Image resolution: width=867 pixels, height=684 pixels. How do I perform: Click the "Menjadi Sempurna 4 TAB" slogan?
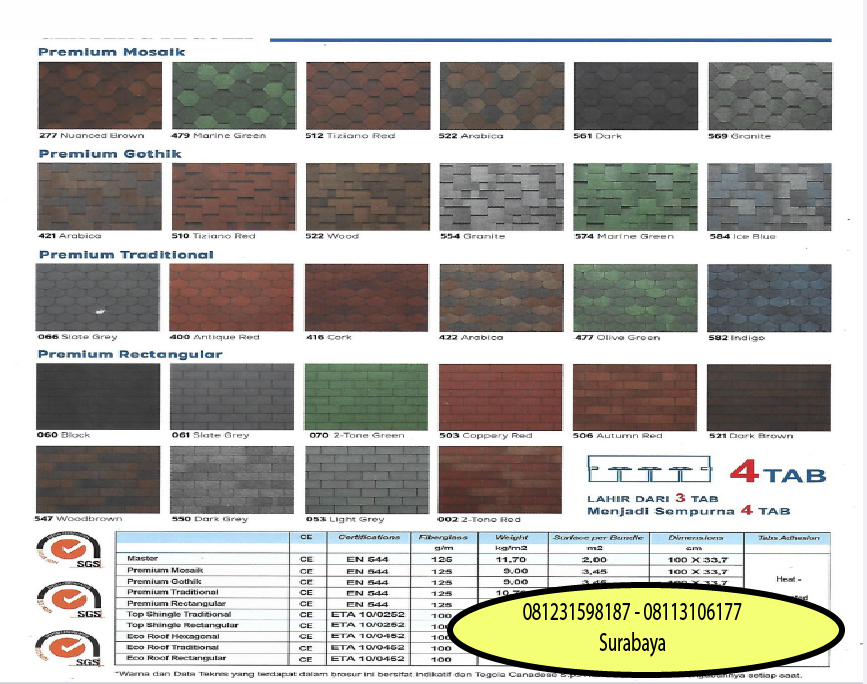coord(689,511)
